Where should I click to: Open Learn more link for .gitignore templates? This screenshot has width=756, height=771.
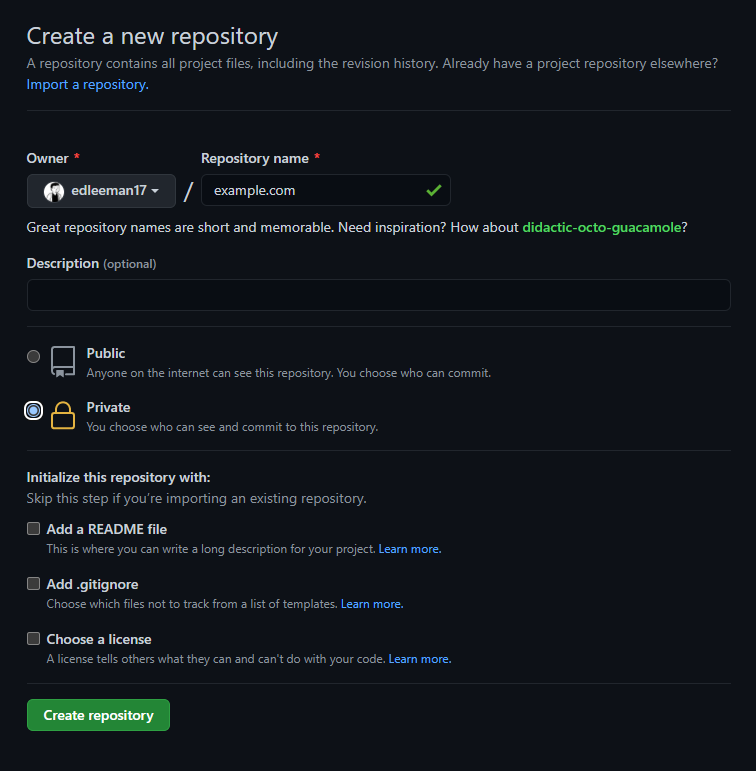coord(371,604)
